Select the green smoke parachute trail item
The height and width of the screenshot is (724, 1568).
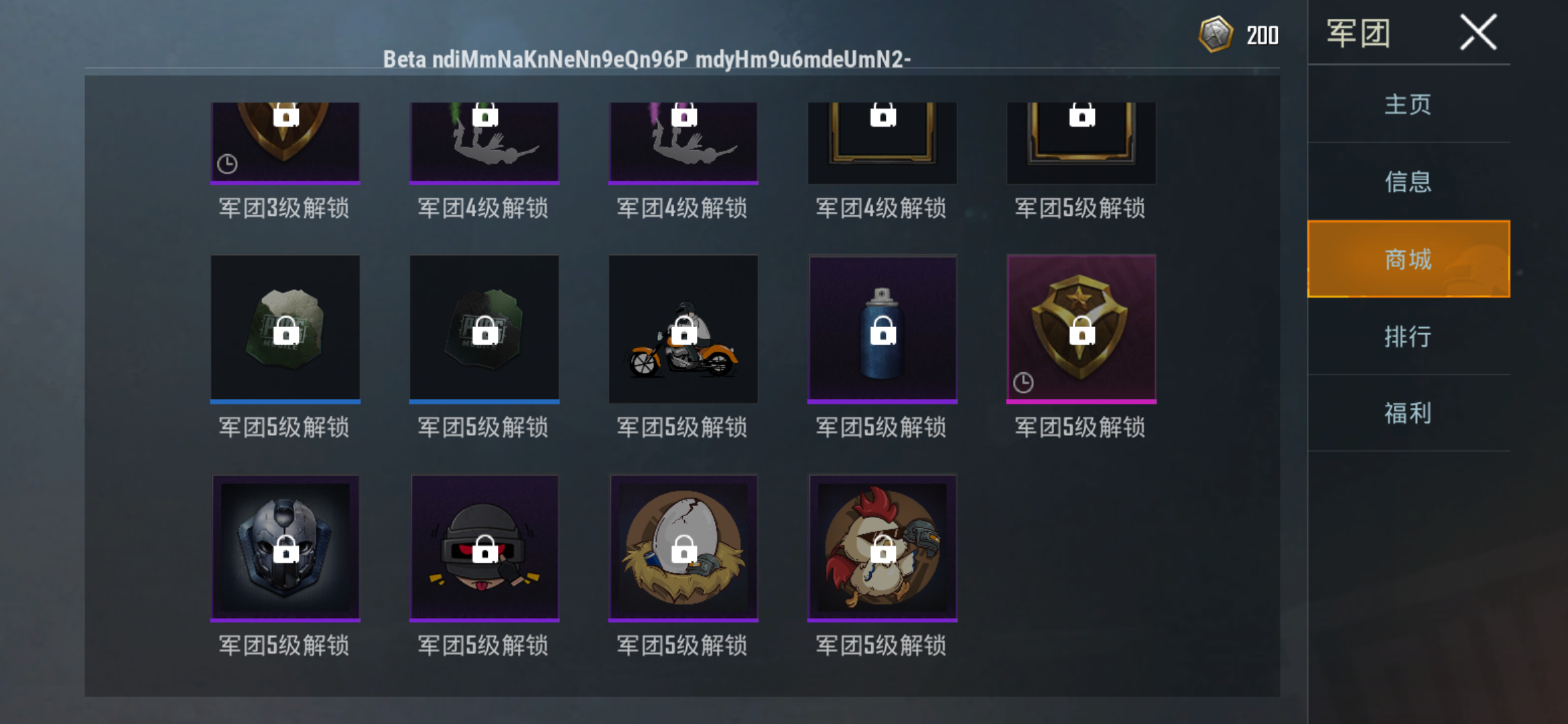(x=484, y=143)
